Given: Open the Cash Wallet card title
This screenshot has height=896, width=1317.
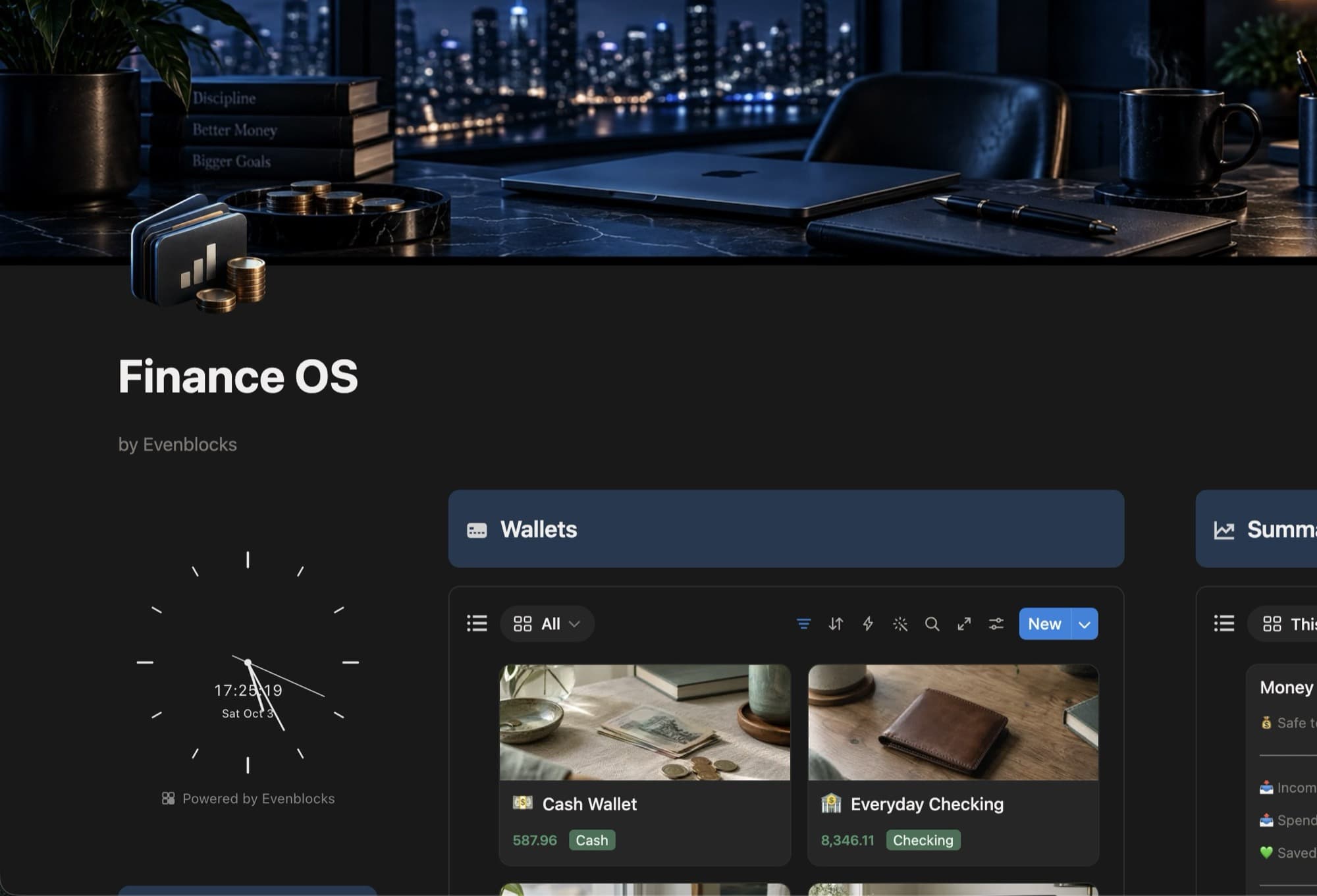Looking at the screenshot, I should (589, 804).
